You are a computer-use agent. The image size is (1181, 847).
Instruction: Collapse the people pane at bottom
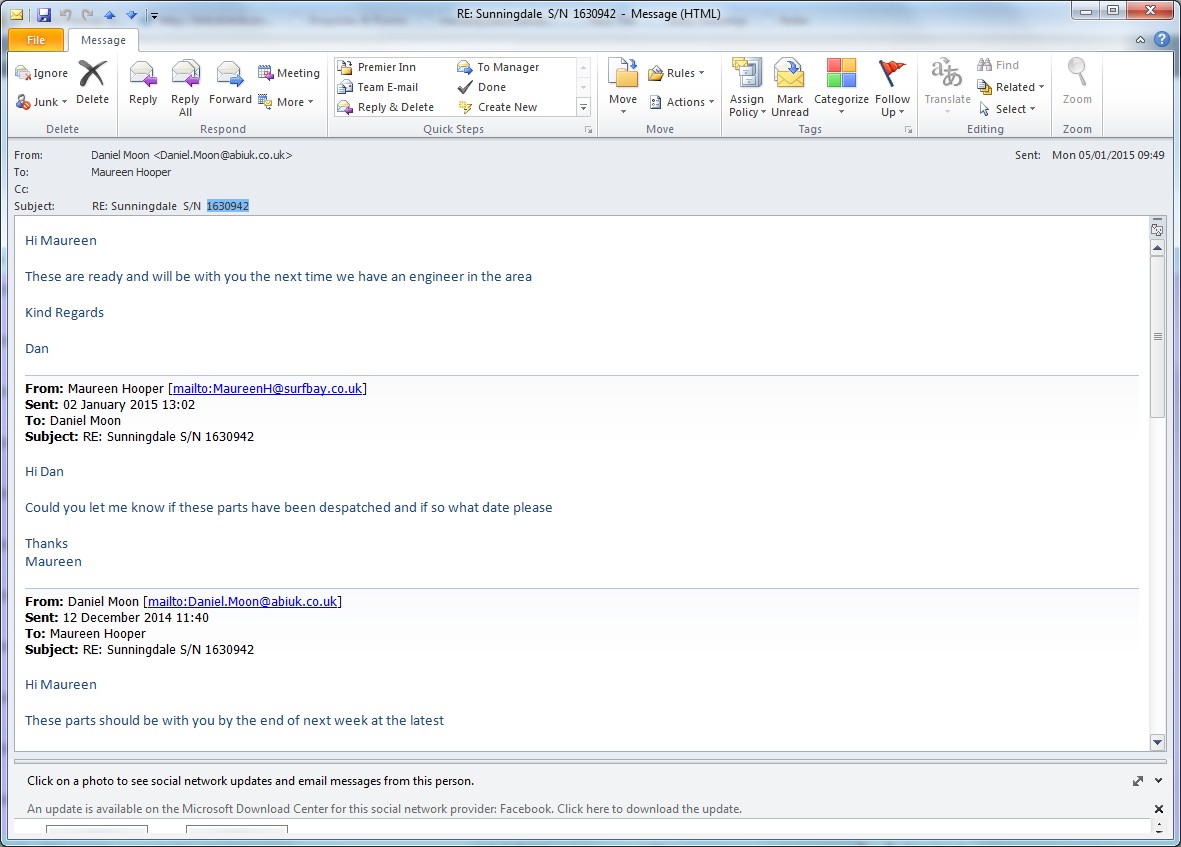coord(1158,781)
